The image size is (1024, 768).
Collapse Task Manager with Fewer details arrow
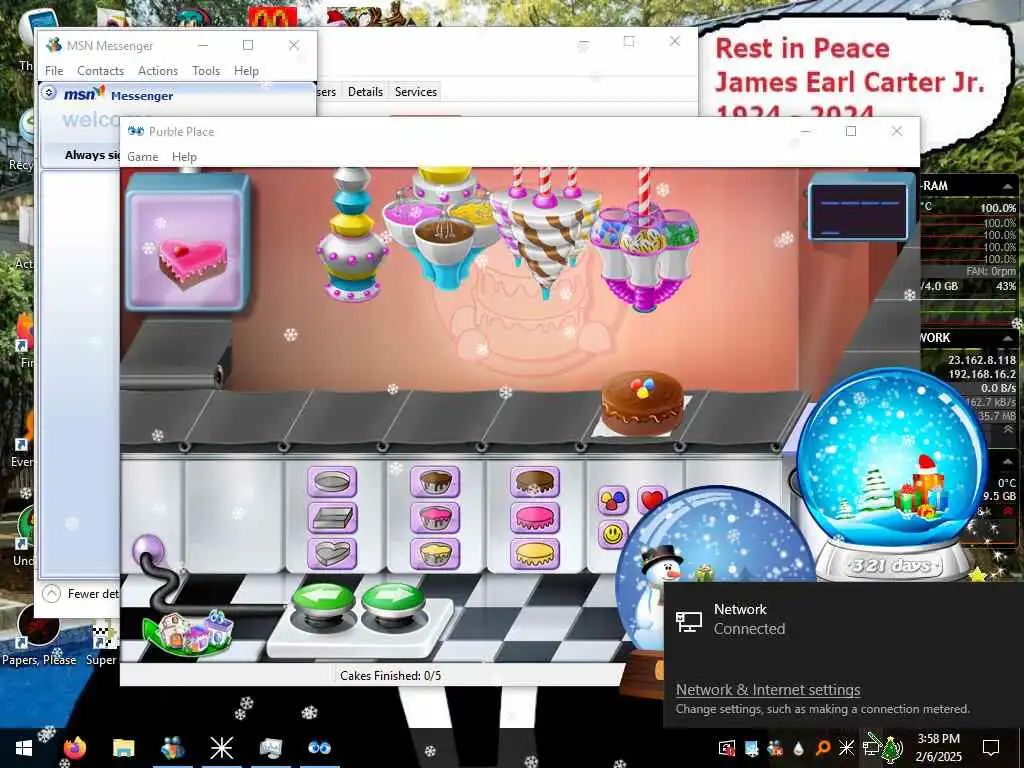[52, 594]
